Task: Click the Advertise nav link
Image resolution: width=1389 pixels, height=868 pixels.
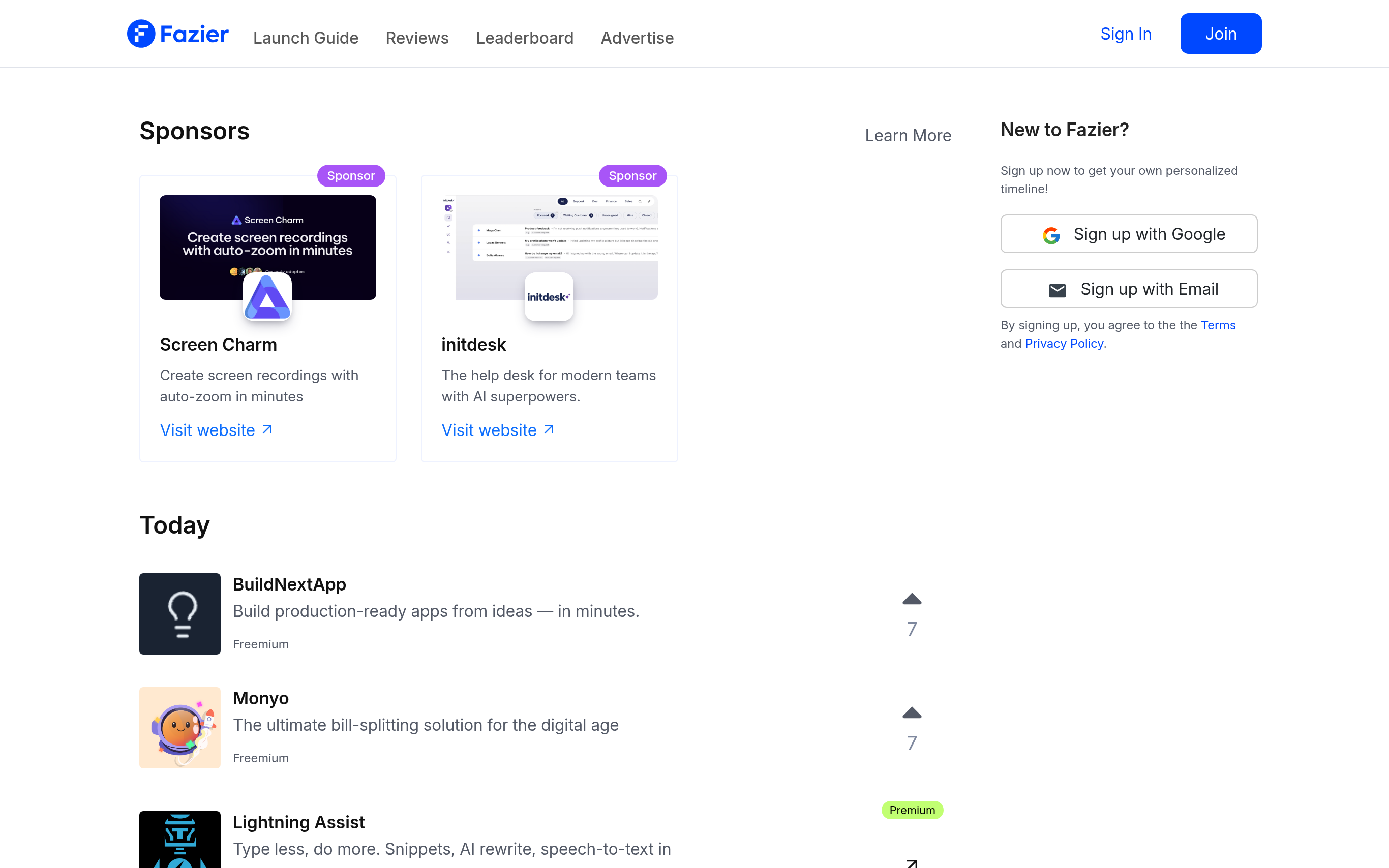Action: pos(637,38)
